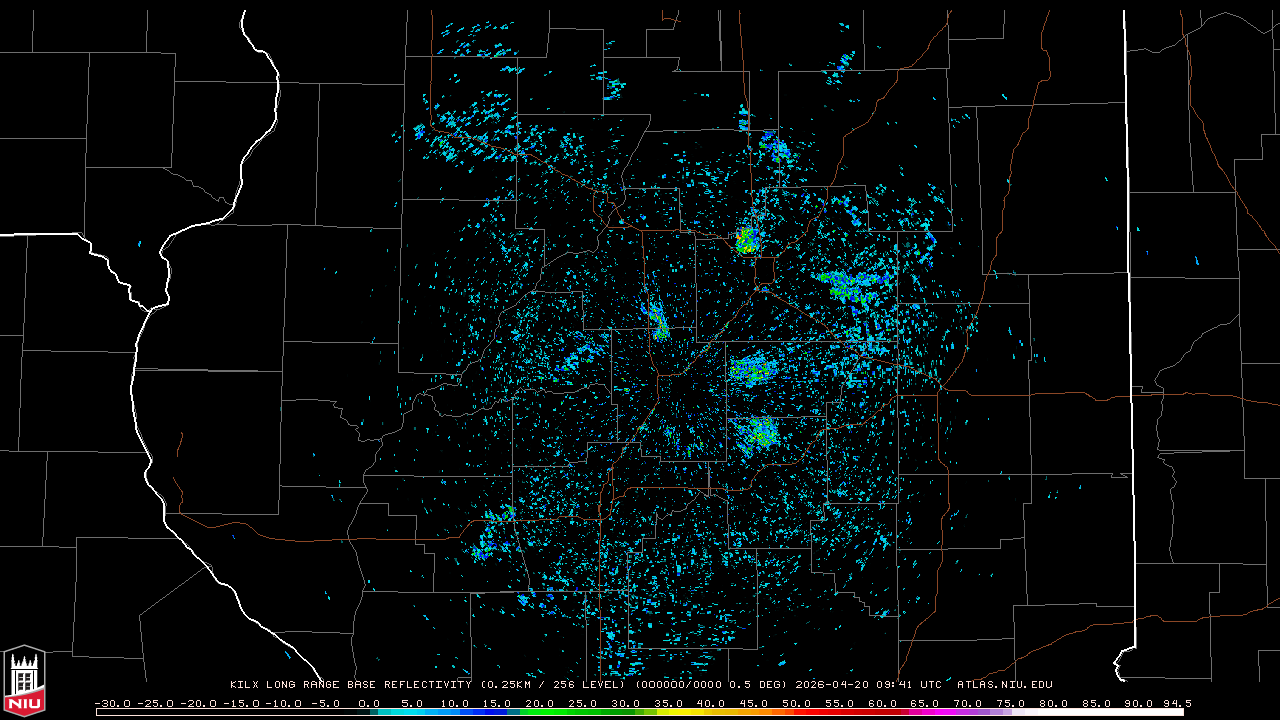Select the 50.0 dBZ label on color scale
Viewport: 1280px width, 720px height.
coord(798,703)
